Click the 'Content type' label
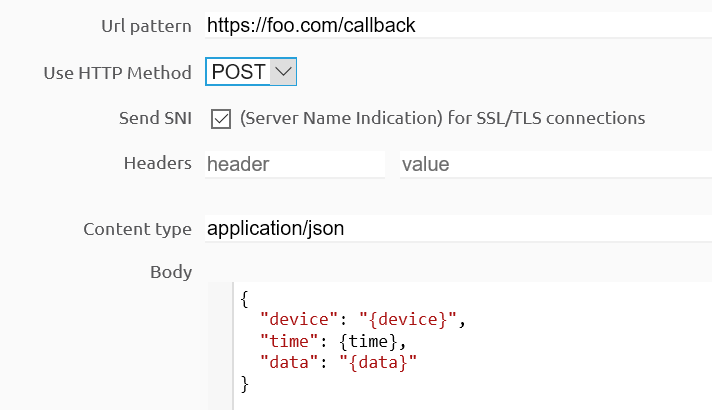The width and height of the screenshot is (712, 410). (137, 229)
